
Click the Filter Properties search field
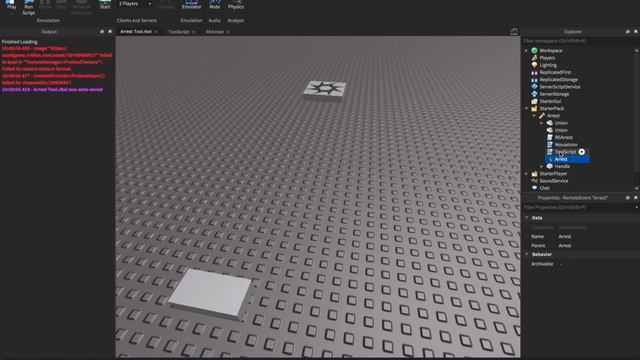(x=577, y=207)
